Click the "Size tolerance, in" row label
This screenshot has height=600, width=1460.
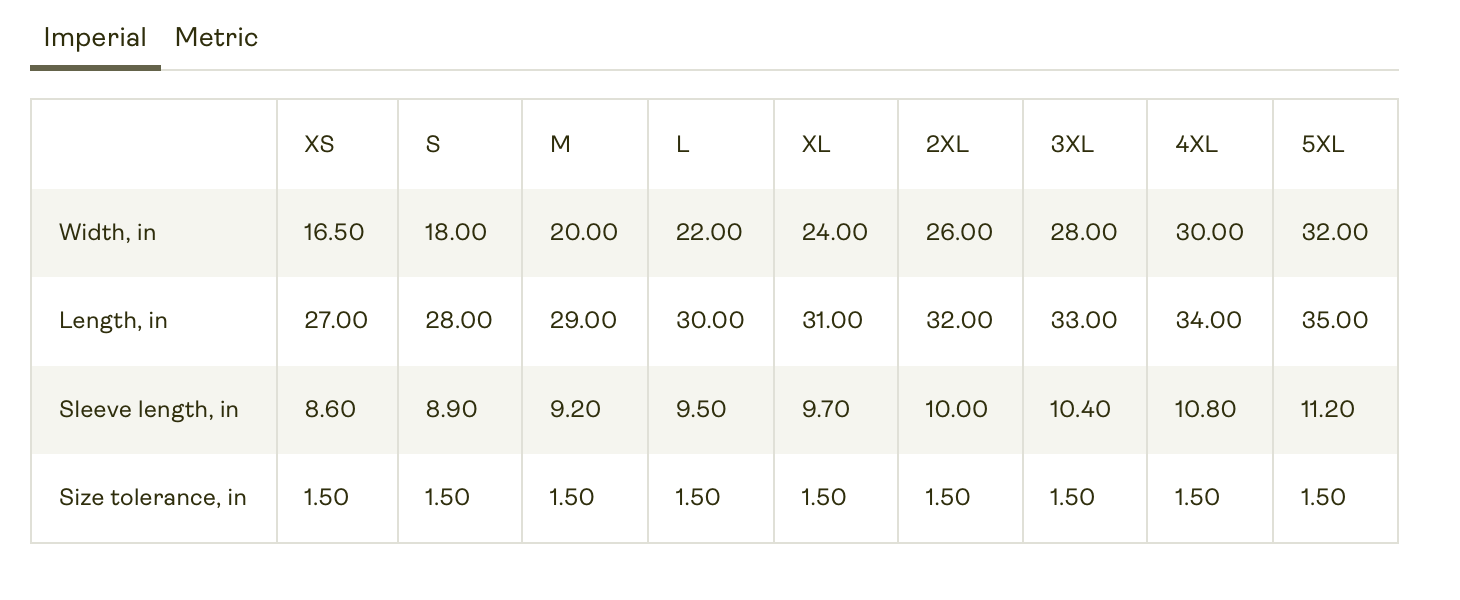tap(153, 497)
